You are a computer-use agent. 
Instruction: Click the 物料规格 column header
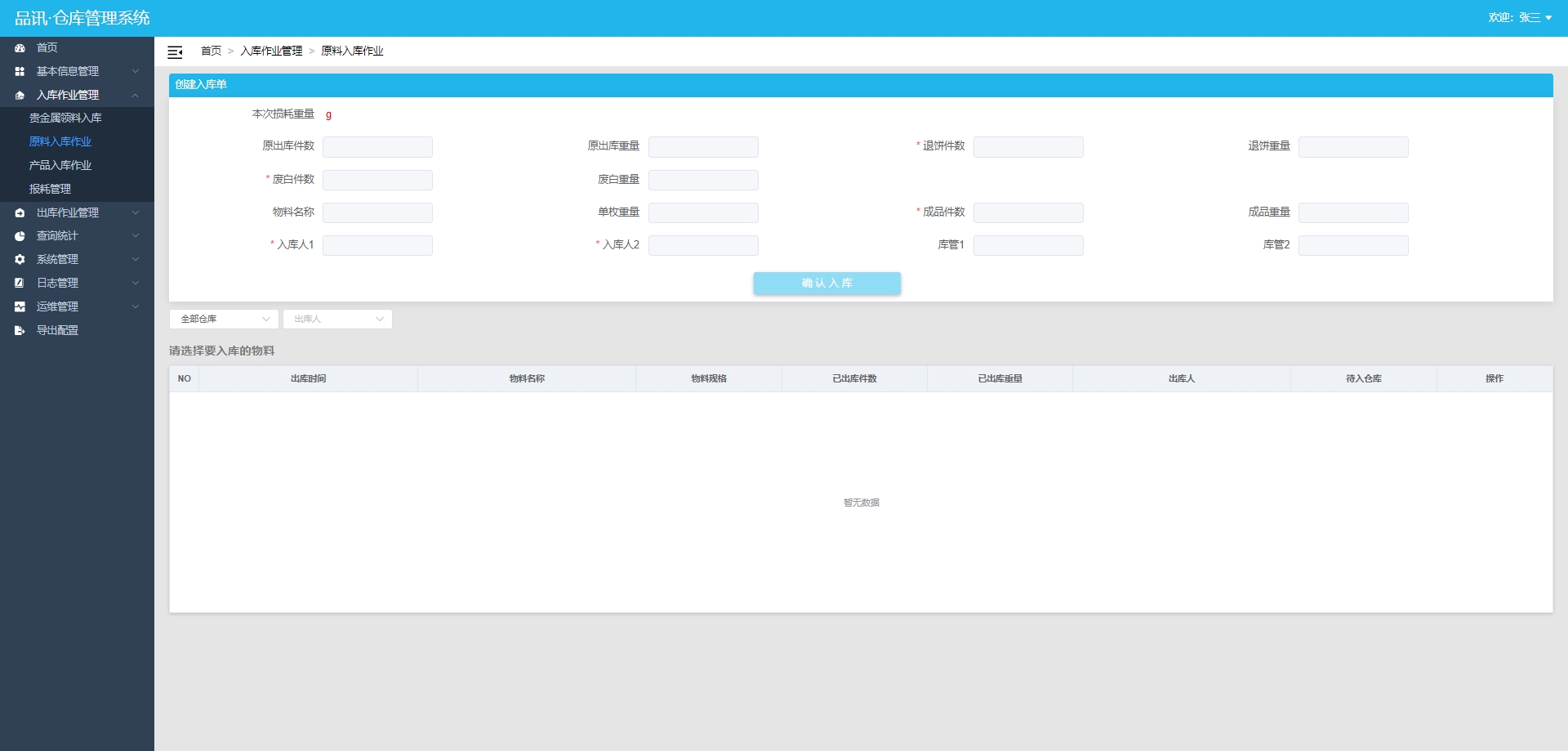pos(709,379)
